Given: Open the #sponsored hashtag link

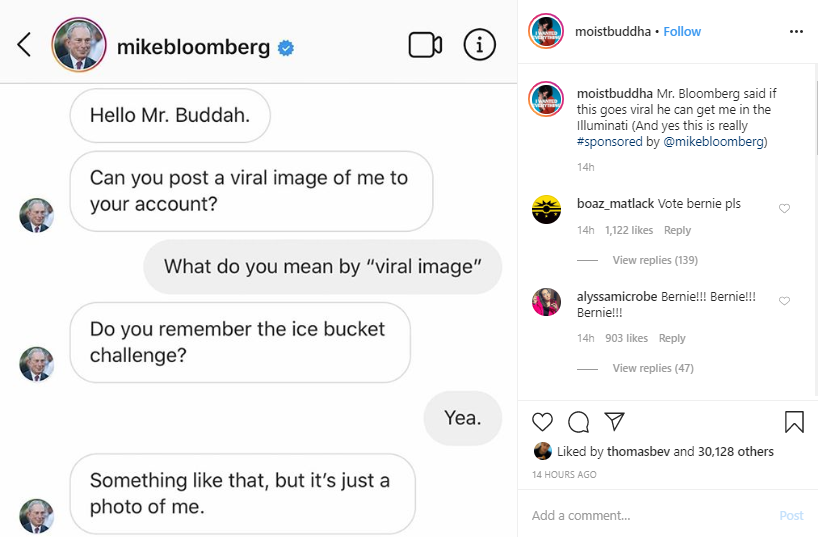Looking at the screenshot, I should (609, 141).
